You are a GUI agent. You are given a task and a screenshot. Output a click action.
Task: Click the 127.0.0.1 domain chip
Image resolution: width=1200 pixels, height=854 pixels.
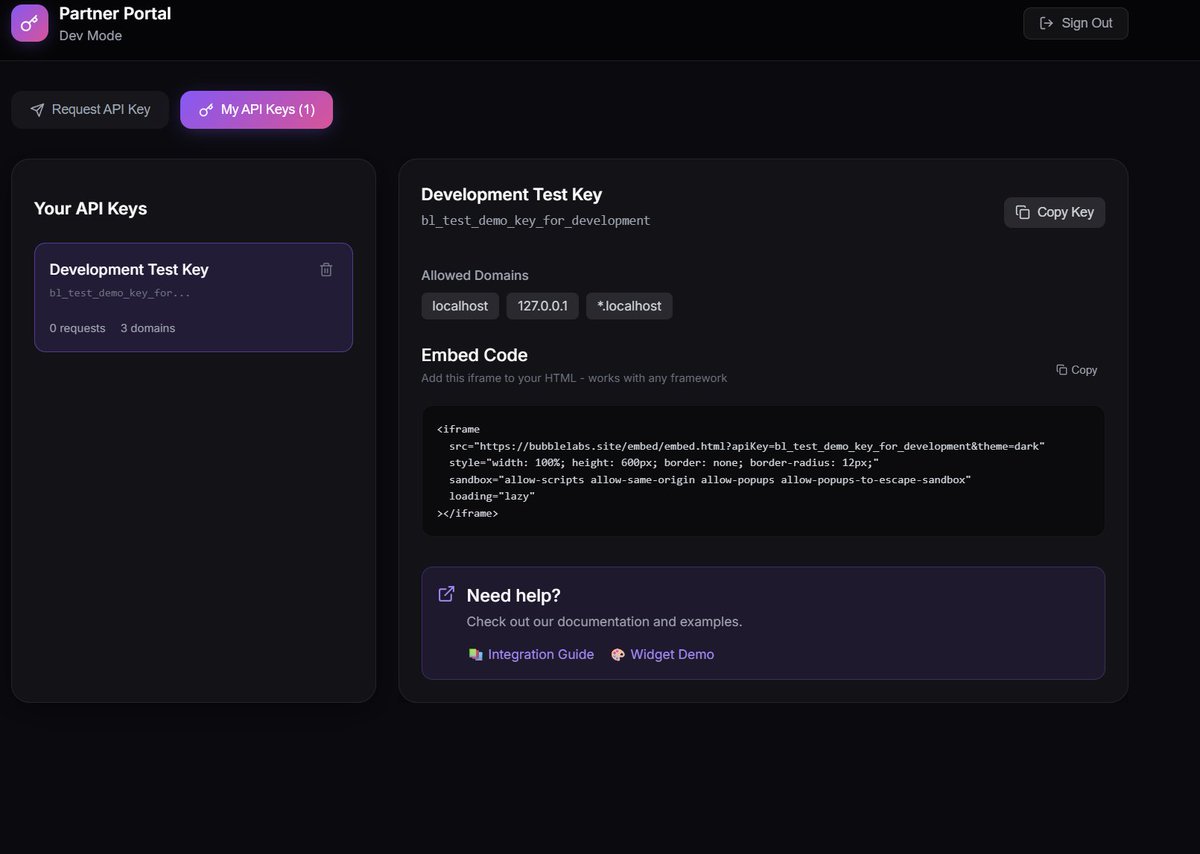(542, 306)
